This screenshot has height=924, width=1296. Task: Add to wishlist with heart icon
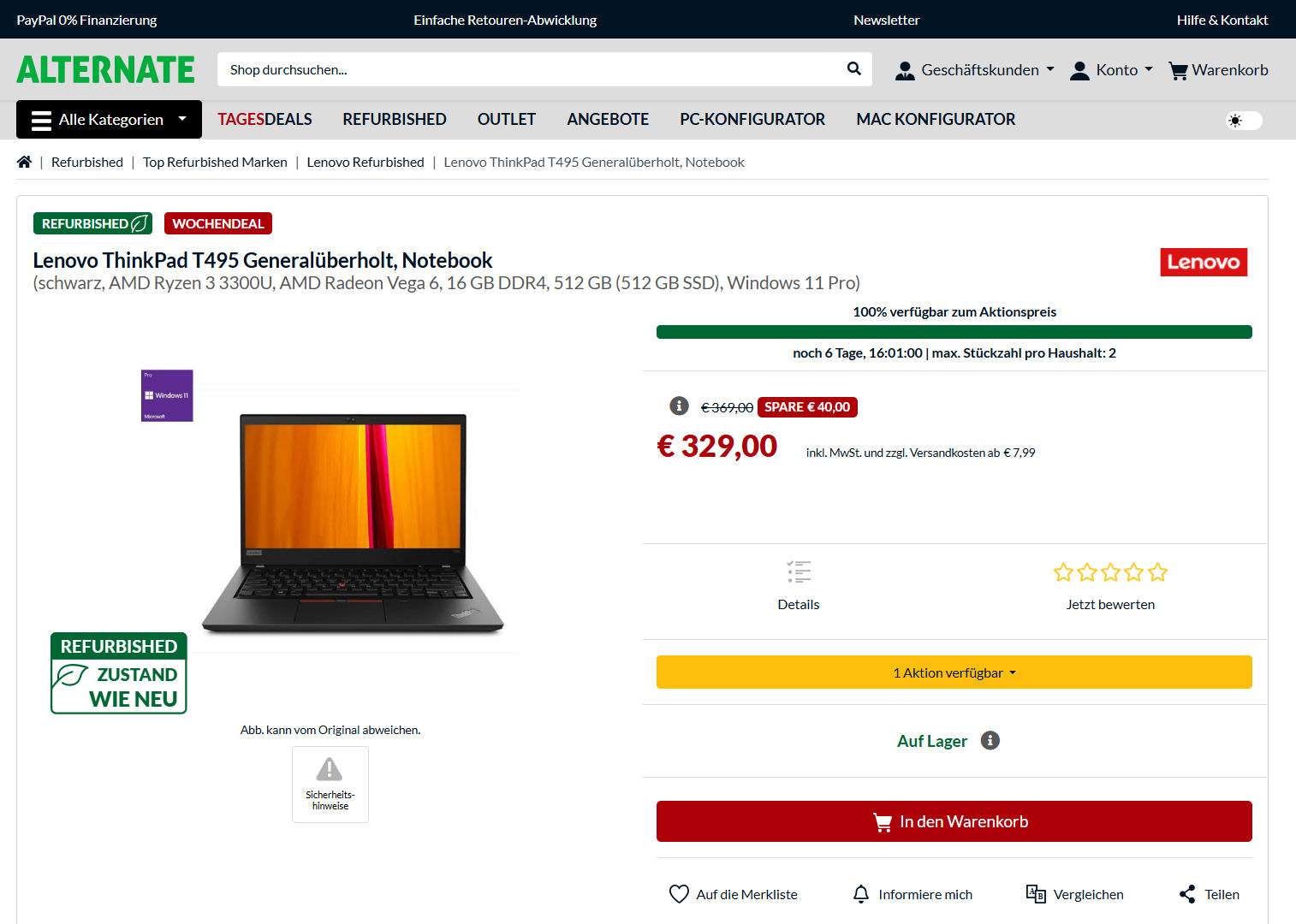click(679, 894)
